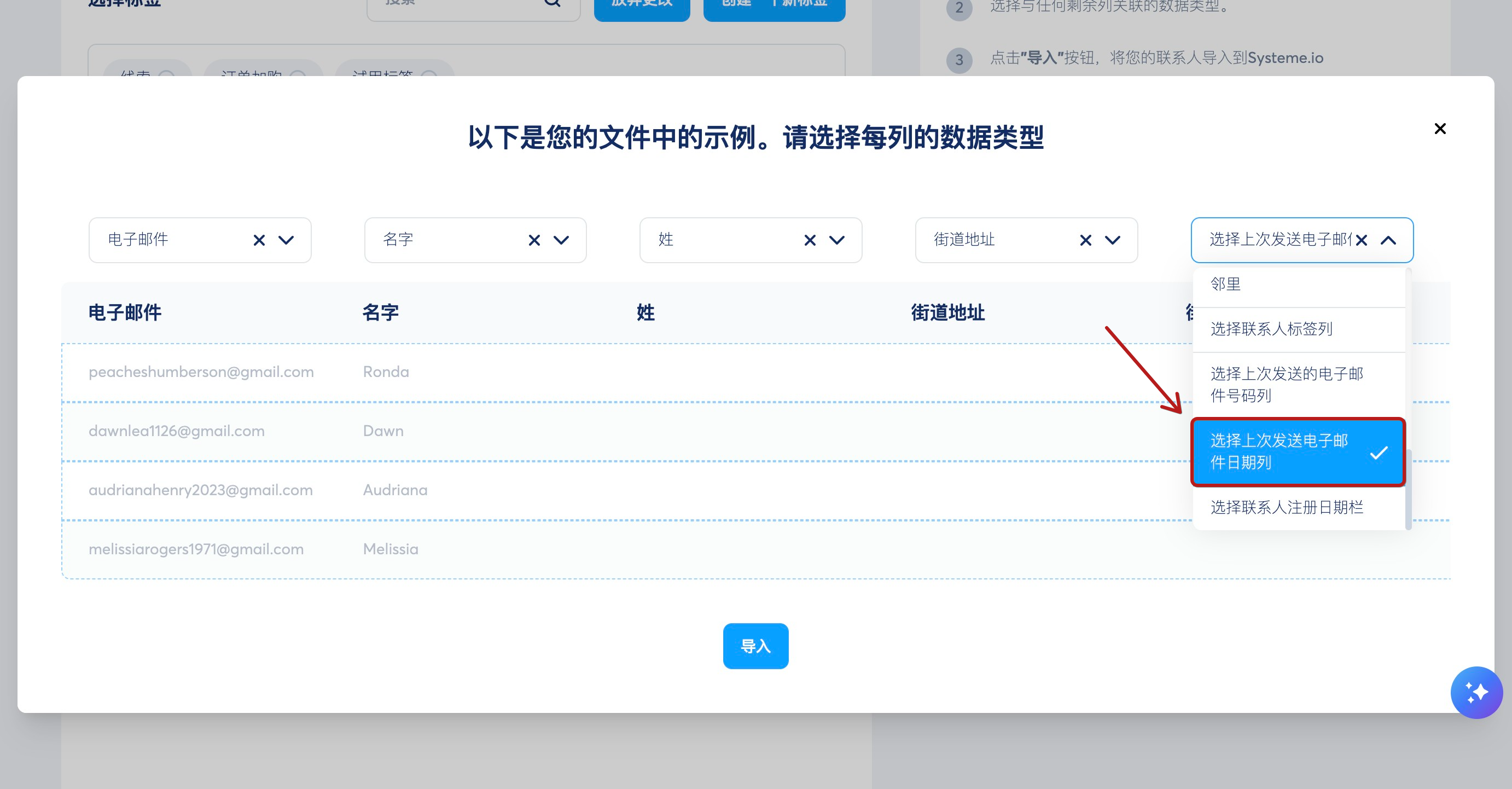The image size is (1512, 789).
Task: Clear the 街道地址 column selection
Action: [1085, 240]
